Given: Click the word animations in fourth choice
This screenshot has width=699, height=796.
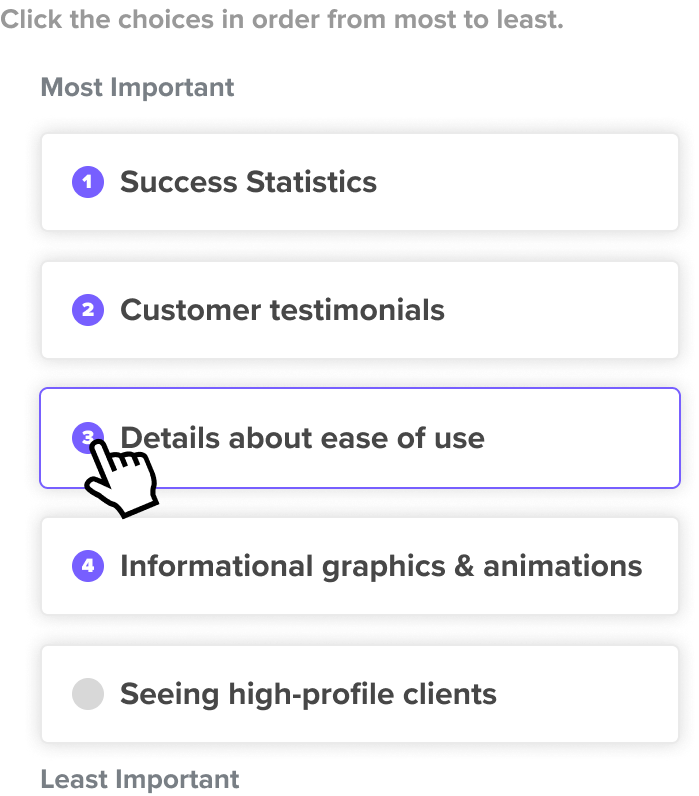Looking at the screenshot, I should [x=562, y=566].
